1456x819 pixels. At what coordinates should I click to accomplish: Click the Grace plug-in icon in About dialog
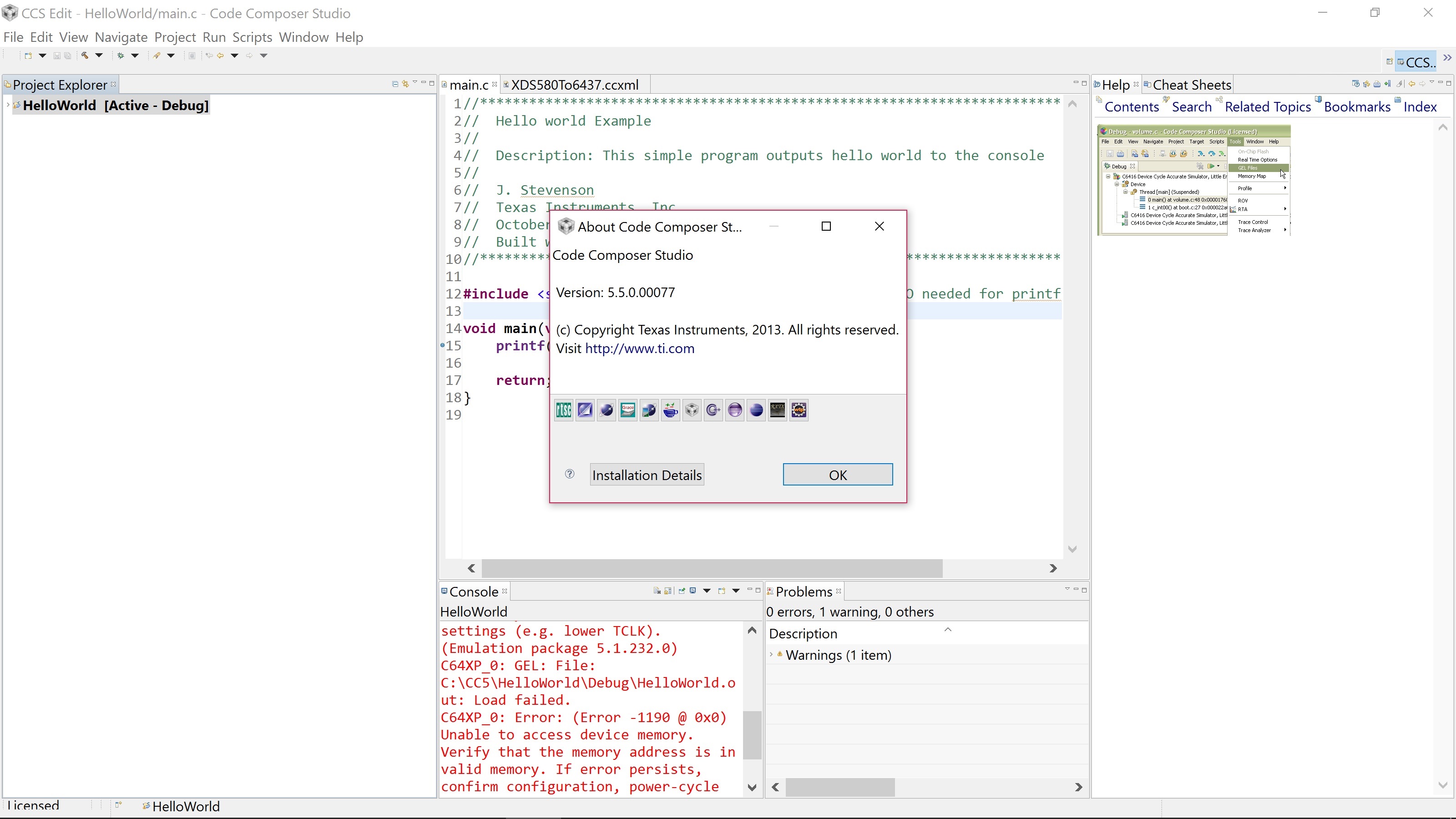coord(628,410)
